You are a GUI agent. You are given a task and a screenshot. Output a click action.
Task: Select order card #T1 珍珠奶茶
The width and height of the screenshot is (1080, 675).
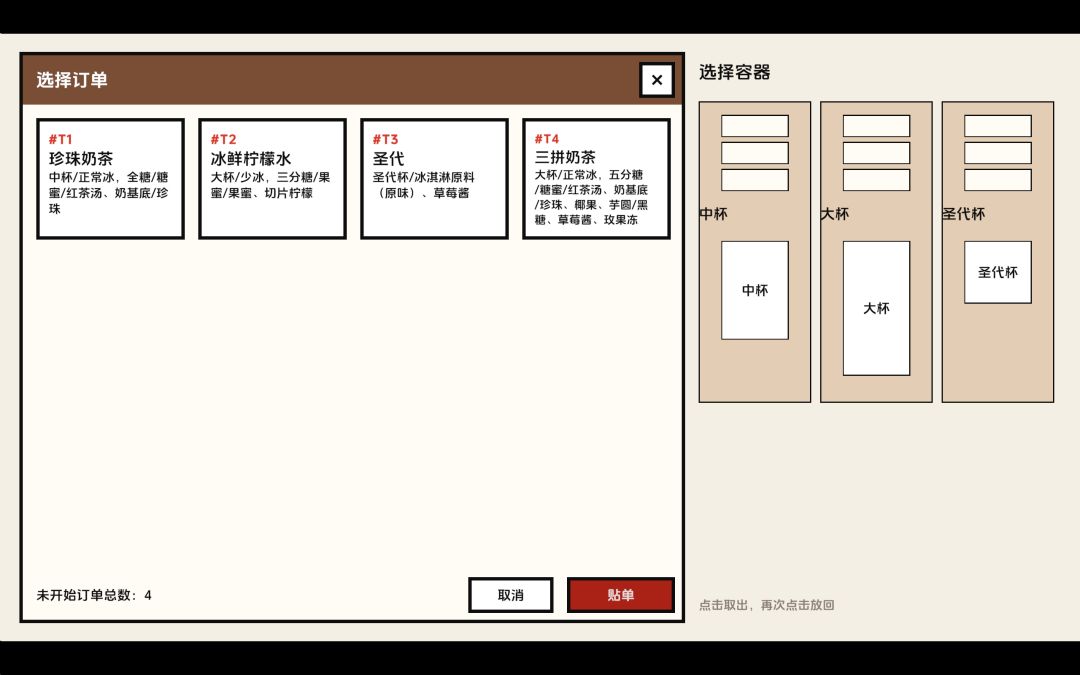click(x=110, y=179)
